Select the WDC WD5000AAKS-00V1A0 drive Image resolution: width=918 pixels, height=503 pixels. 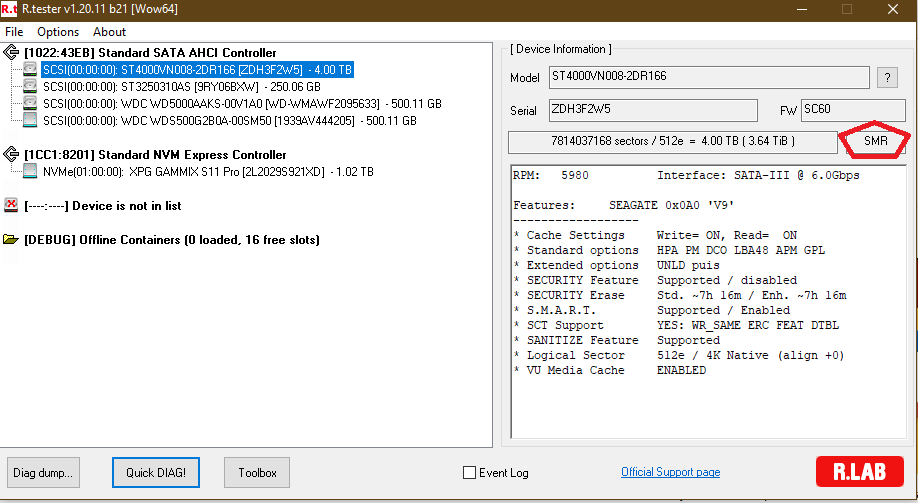(x=242, y=104)
